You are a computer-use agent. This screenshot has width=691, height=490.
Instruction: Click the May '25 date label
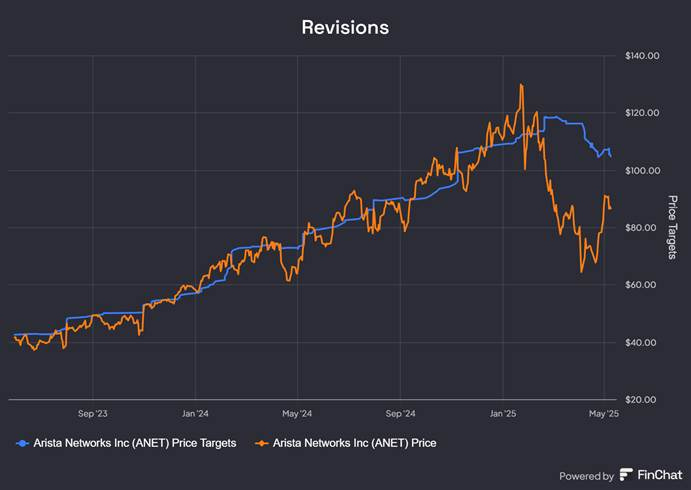[x=604, y=414]
